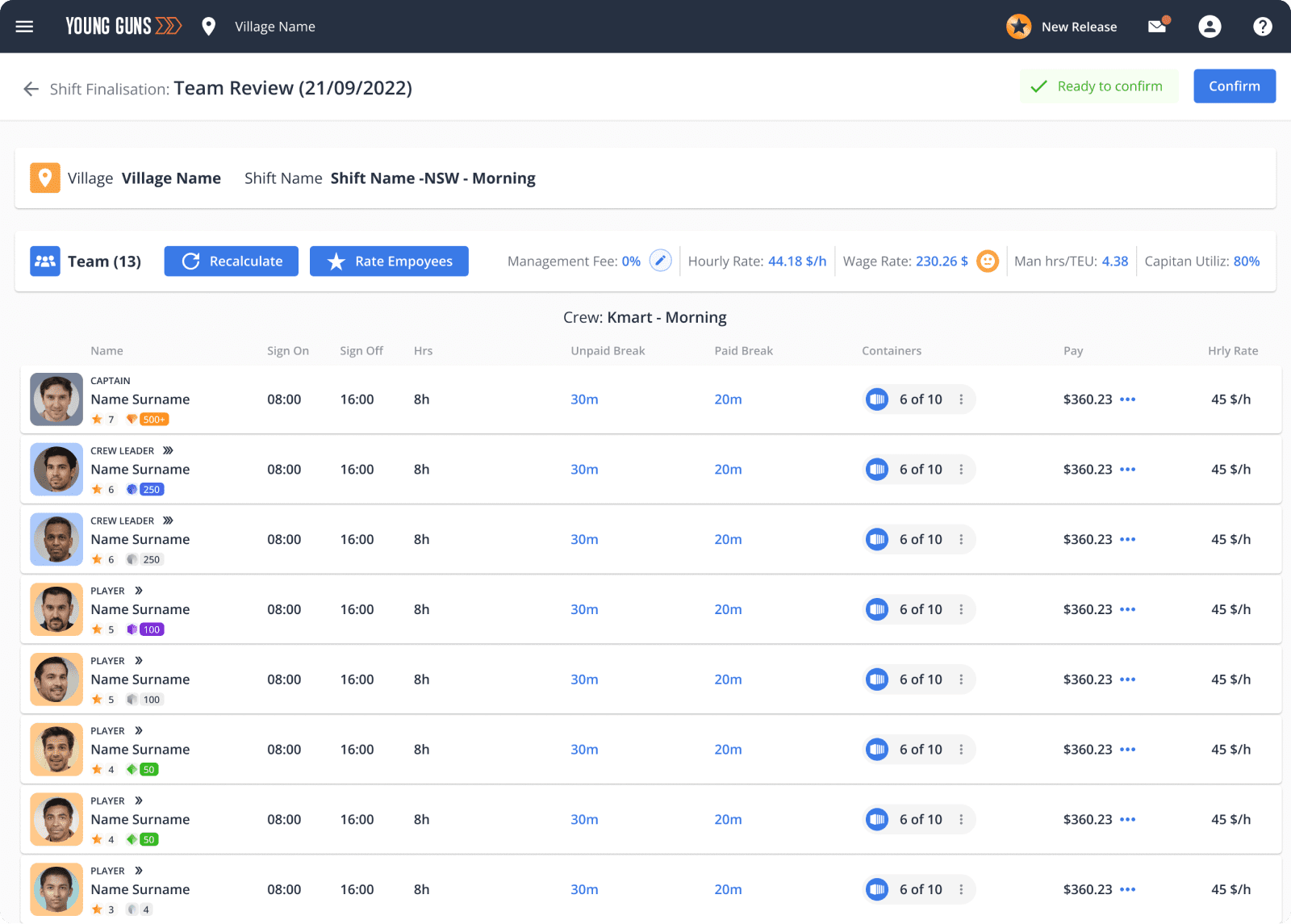Click the Man hrs/TEU 4.38 value
Image resolution: width=1291 pixels, height=924 pixels.
click(1115, 261)
